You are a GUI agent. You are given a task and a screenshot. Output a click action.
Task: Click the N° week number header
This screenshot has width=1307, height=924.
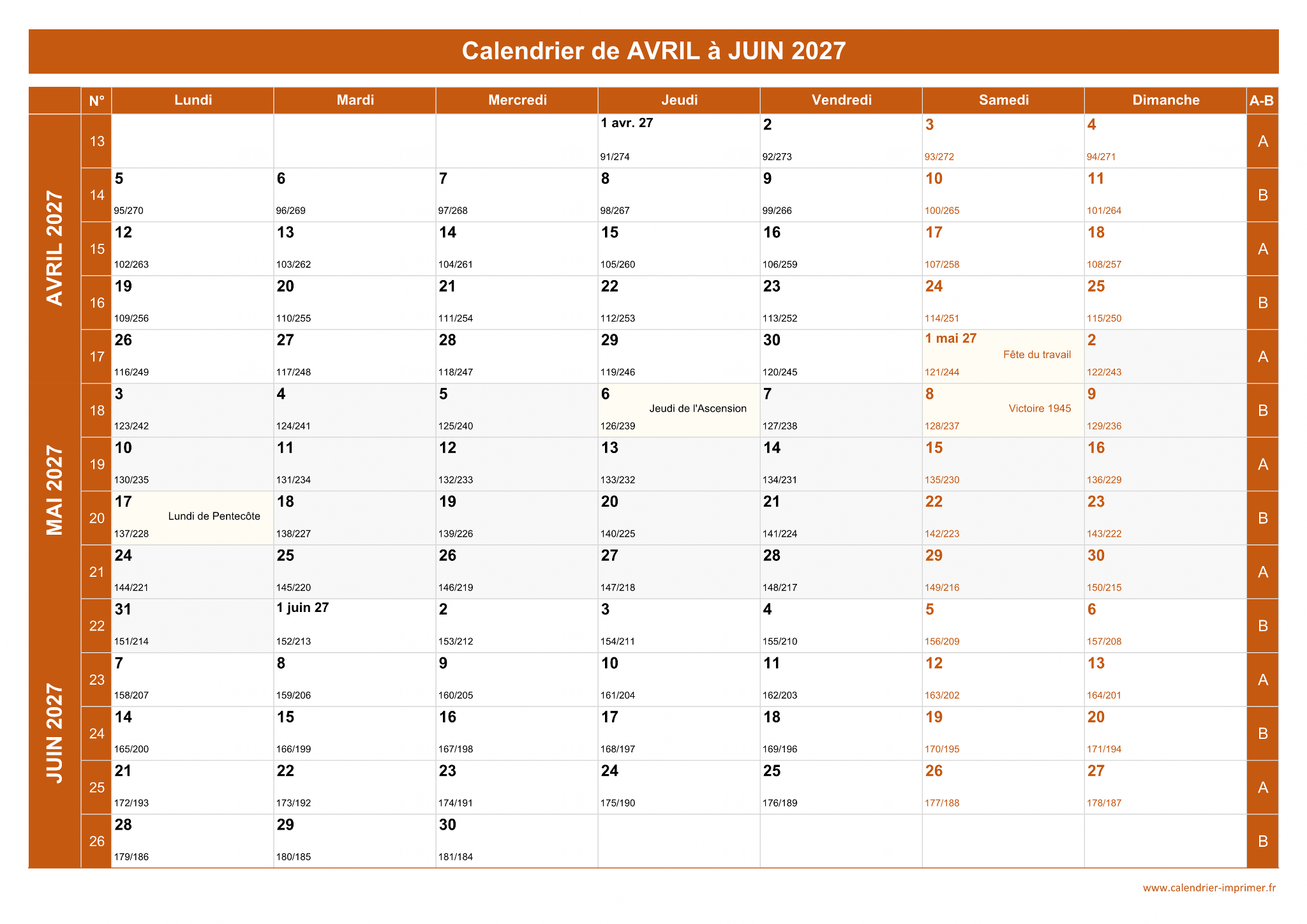click(96, 100)
